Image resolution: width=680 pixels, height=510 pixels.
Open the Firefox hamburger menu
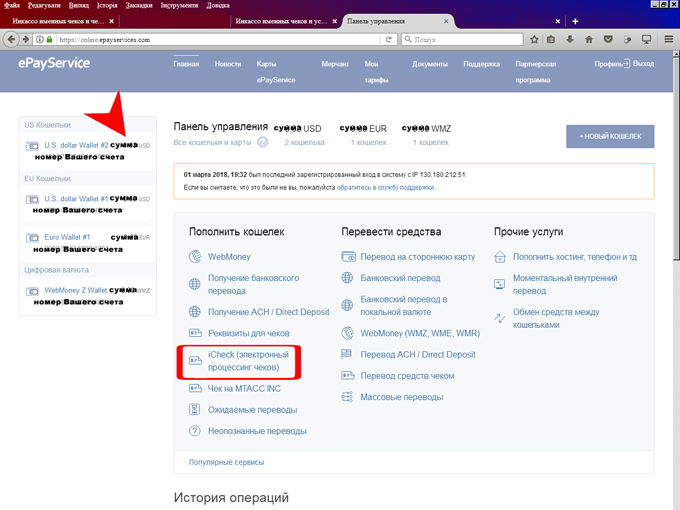coord(669,39)
